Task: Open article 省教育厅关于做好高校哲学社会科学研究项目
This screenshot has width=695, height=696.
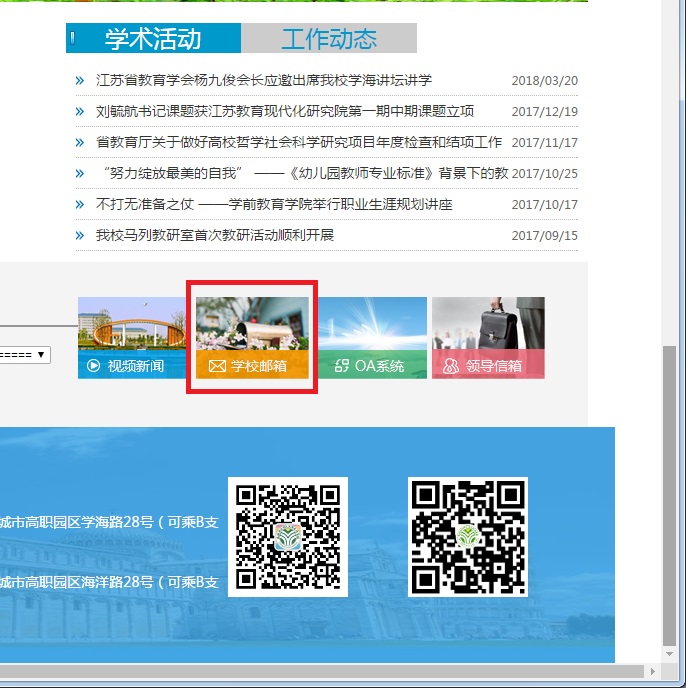Action: click(x=299, y=142)
